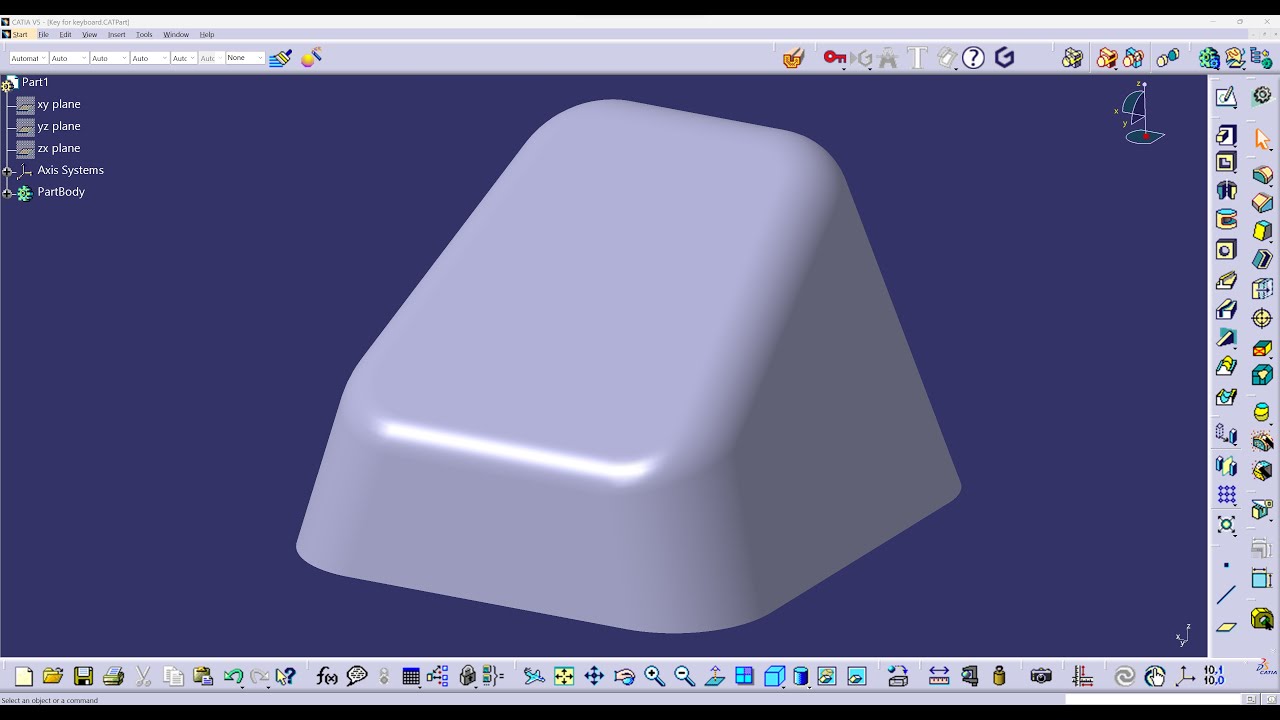The image size is (1280, 720).
Task: Select the Chamfer tool
Action: pyautogui.click(x=1262, y=203)
